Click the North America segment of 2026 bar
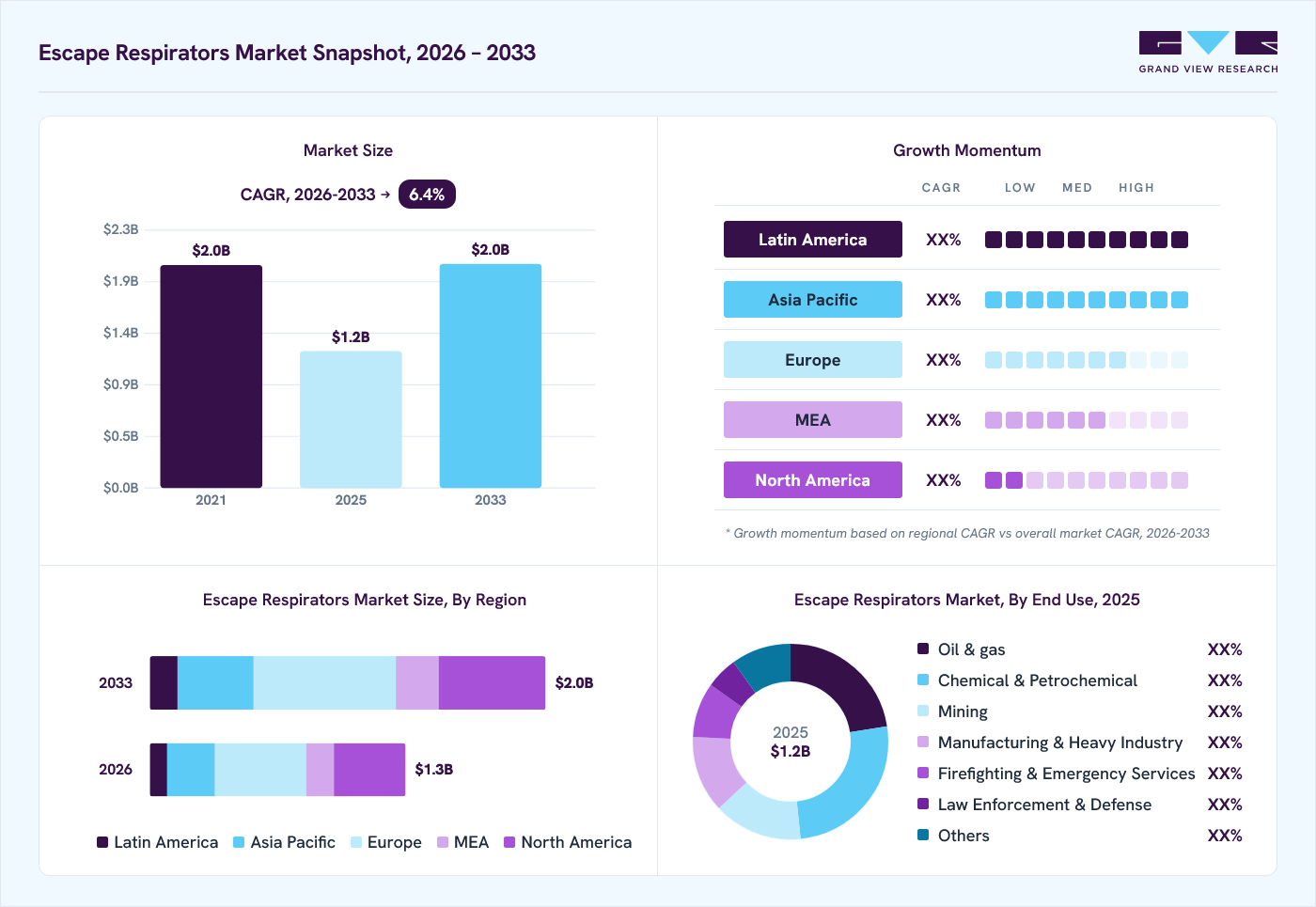 pyautogui.click(x=369, y=770)
